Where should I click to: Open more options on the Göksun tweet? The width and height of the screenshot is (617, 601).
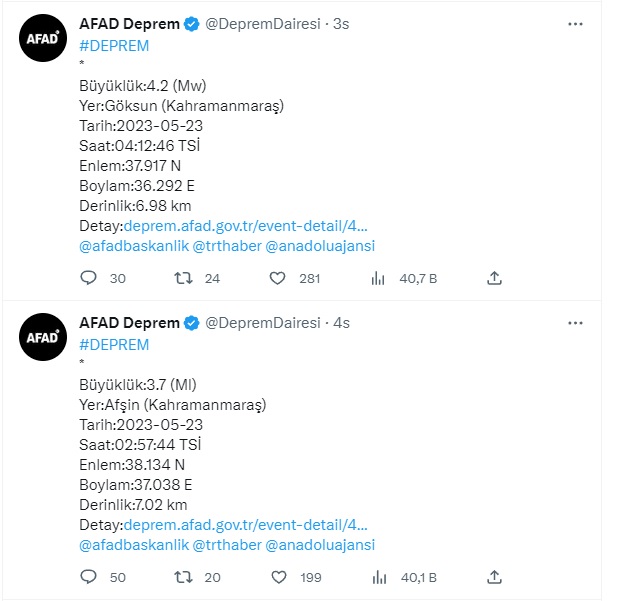(x=575, y=24)
